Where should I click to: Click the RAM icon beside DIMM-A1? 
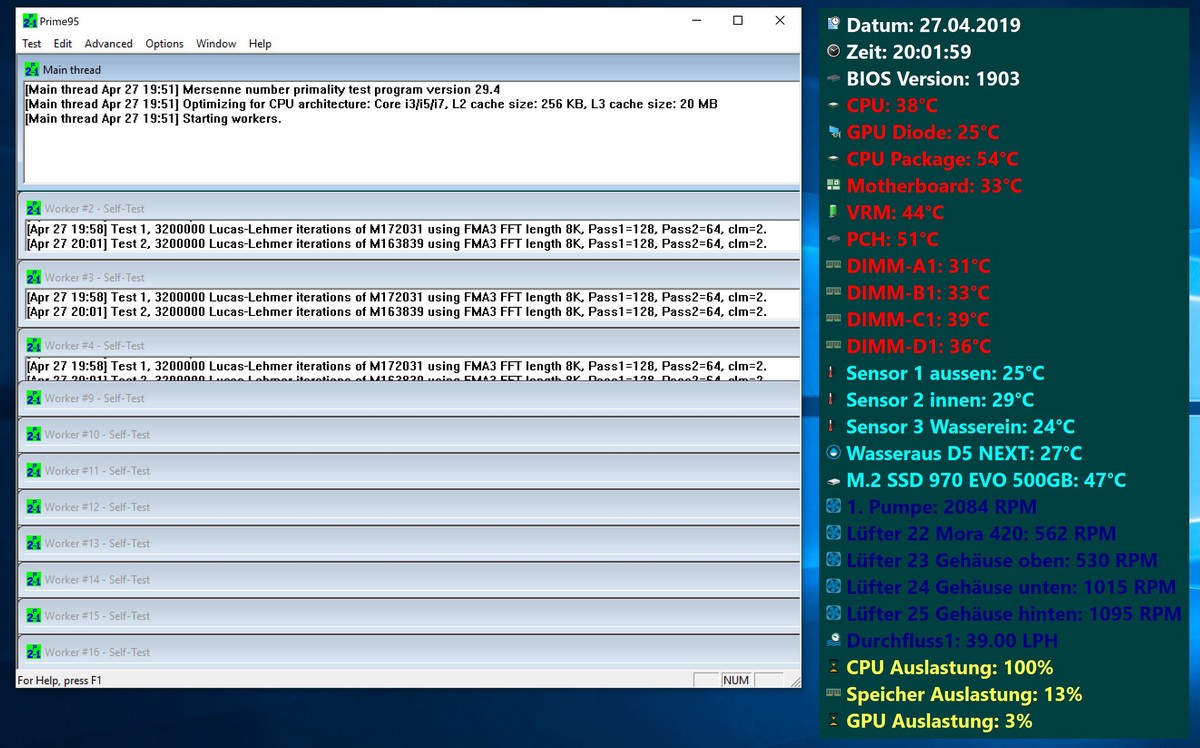tap(834, 266)
